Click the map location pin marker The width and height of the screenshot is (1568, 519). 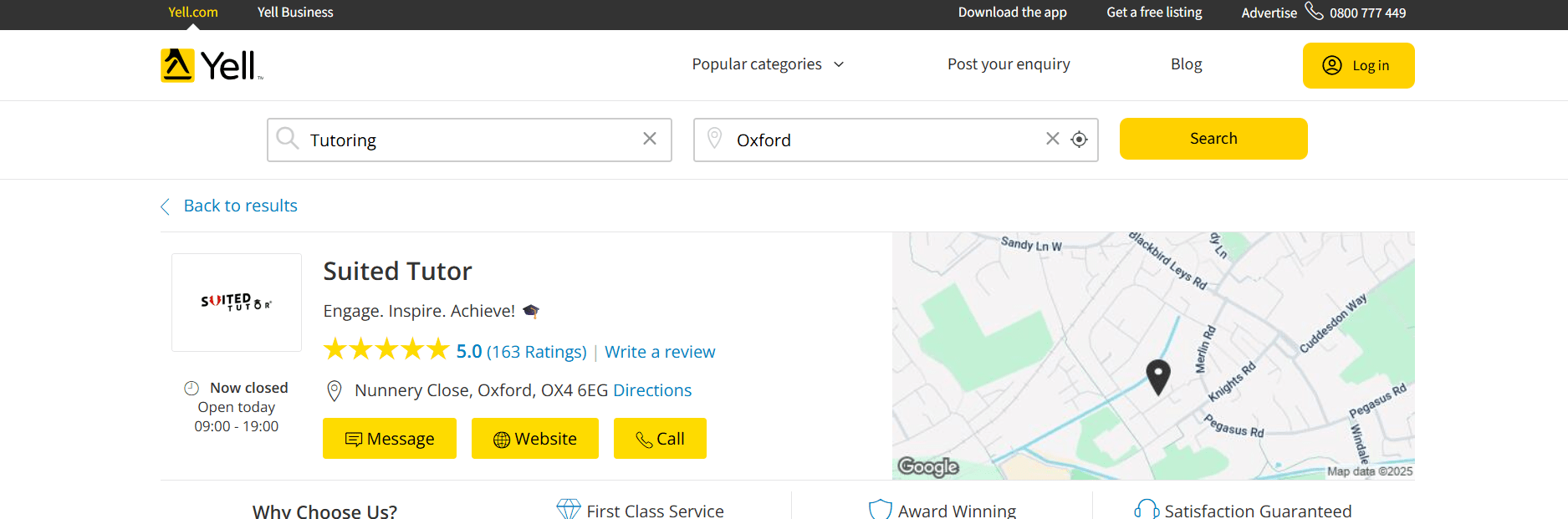pos(1157,376)
